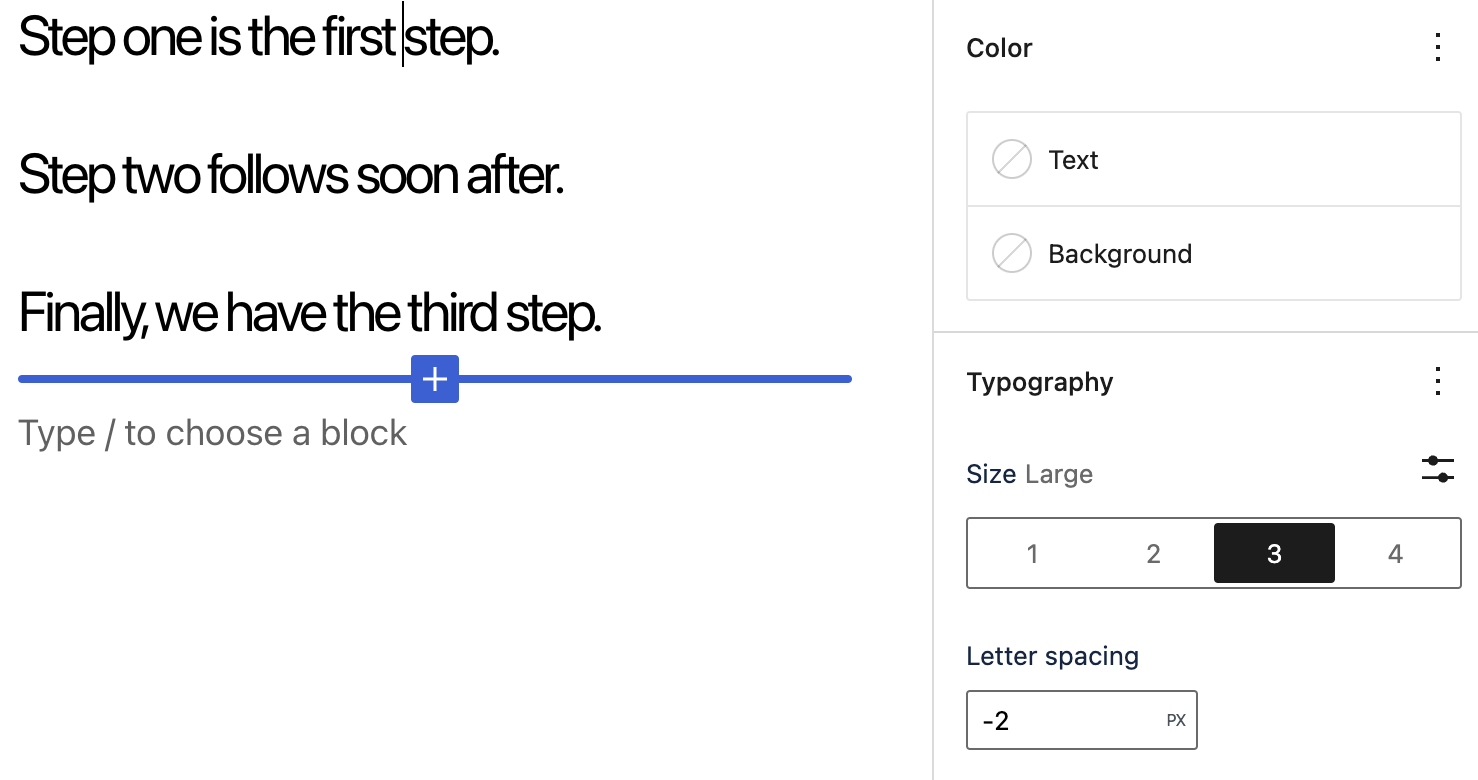Click the Finally, we have the third step paragraph
Image resolution: width=1478 pixels, height=780 pixels.
coord(310,313)
